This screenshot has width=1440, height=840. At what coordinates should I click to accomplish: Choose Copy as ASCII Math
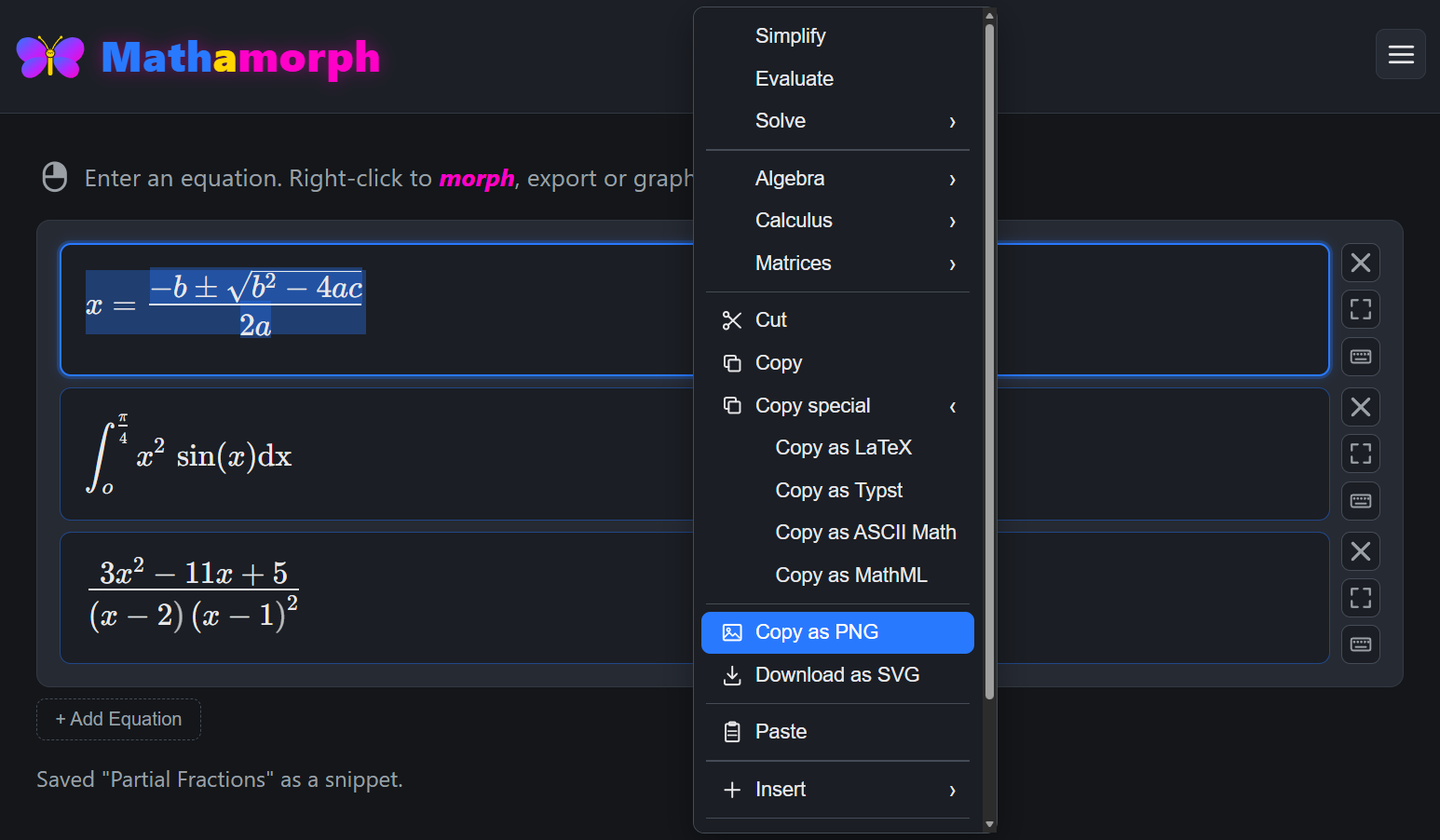[x=837, y=533]
